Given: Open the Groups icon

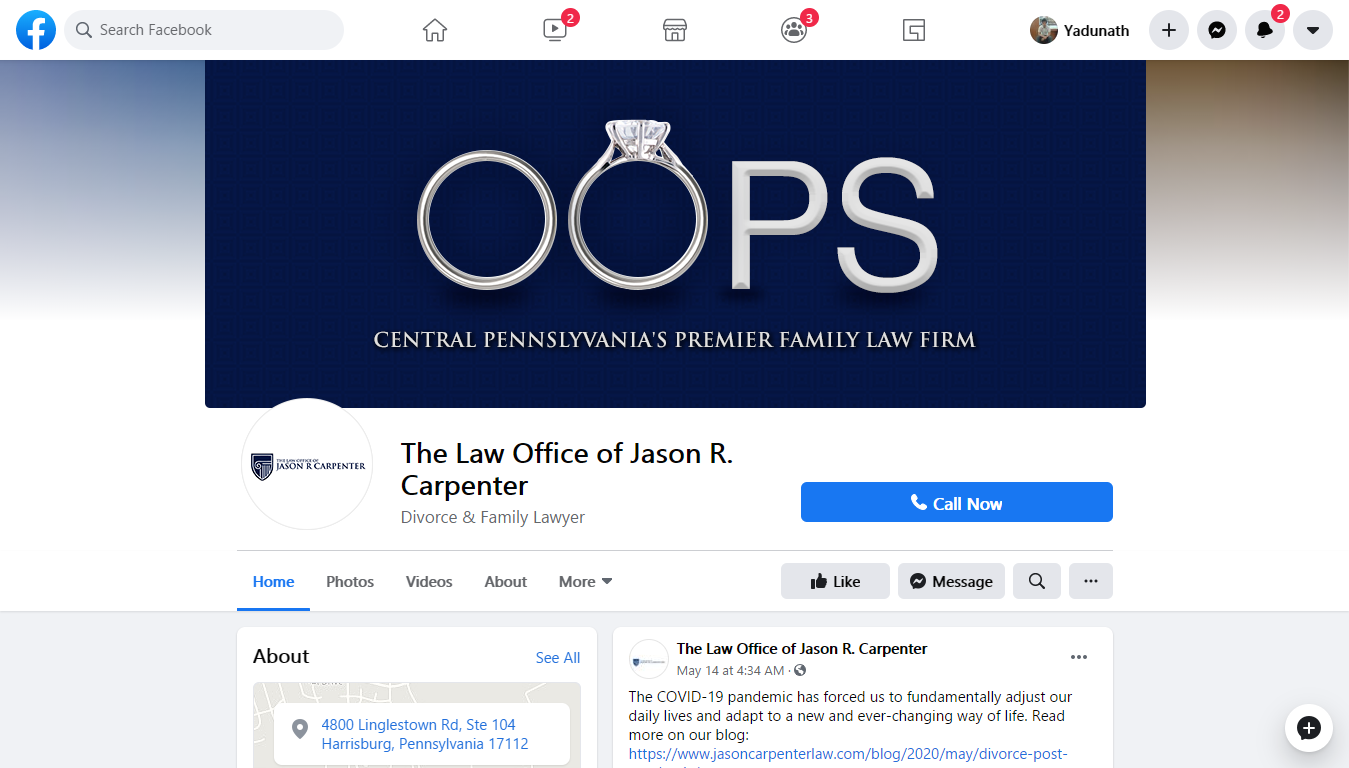Looking at the screenshot, I should click(794, 30).
